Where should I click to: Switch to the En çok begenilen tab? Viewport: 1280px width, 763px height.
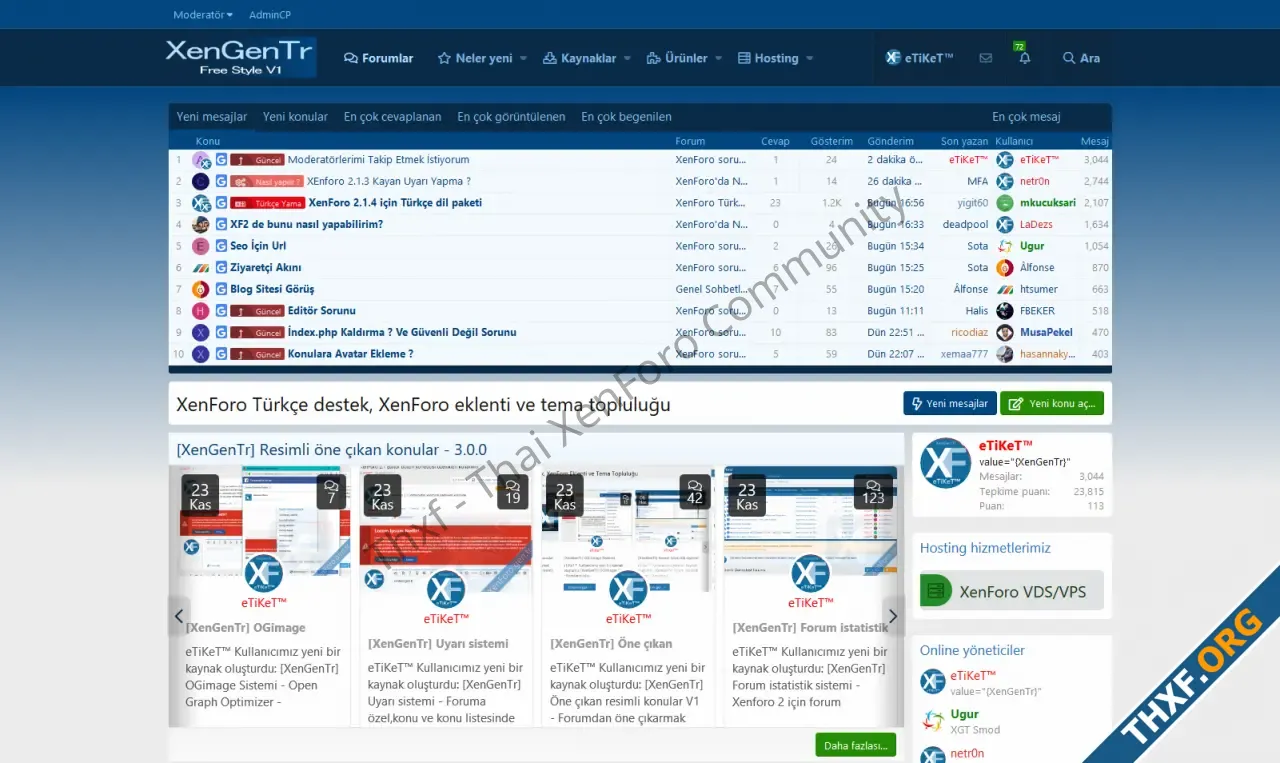pos(626,117)
